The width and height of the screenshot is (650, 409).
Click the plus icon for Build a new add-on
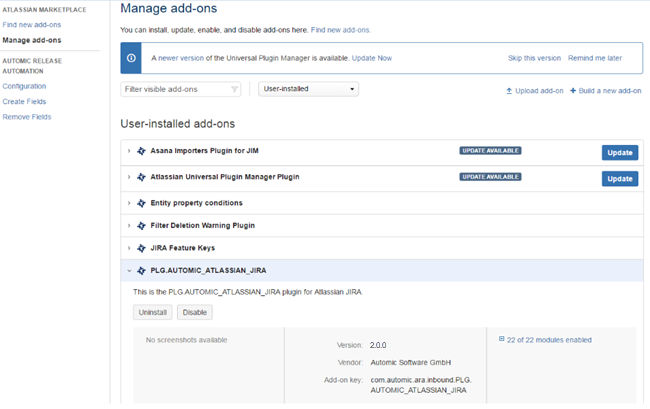click(x=573, y=90)
